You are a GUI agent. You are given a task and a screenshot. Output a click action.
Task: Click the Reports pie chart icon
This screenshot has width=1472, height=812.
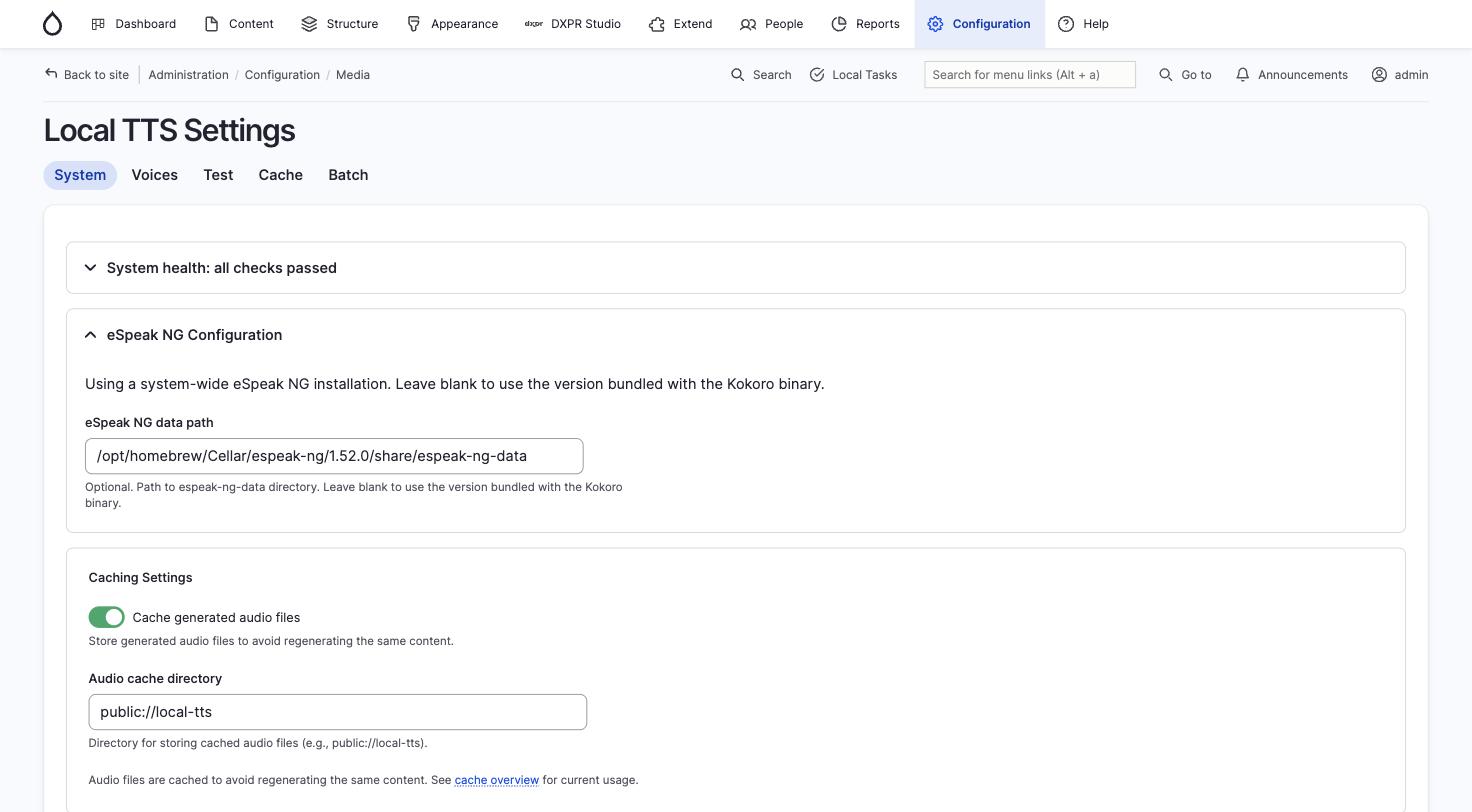(839, 24)
